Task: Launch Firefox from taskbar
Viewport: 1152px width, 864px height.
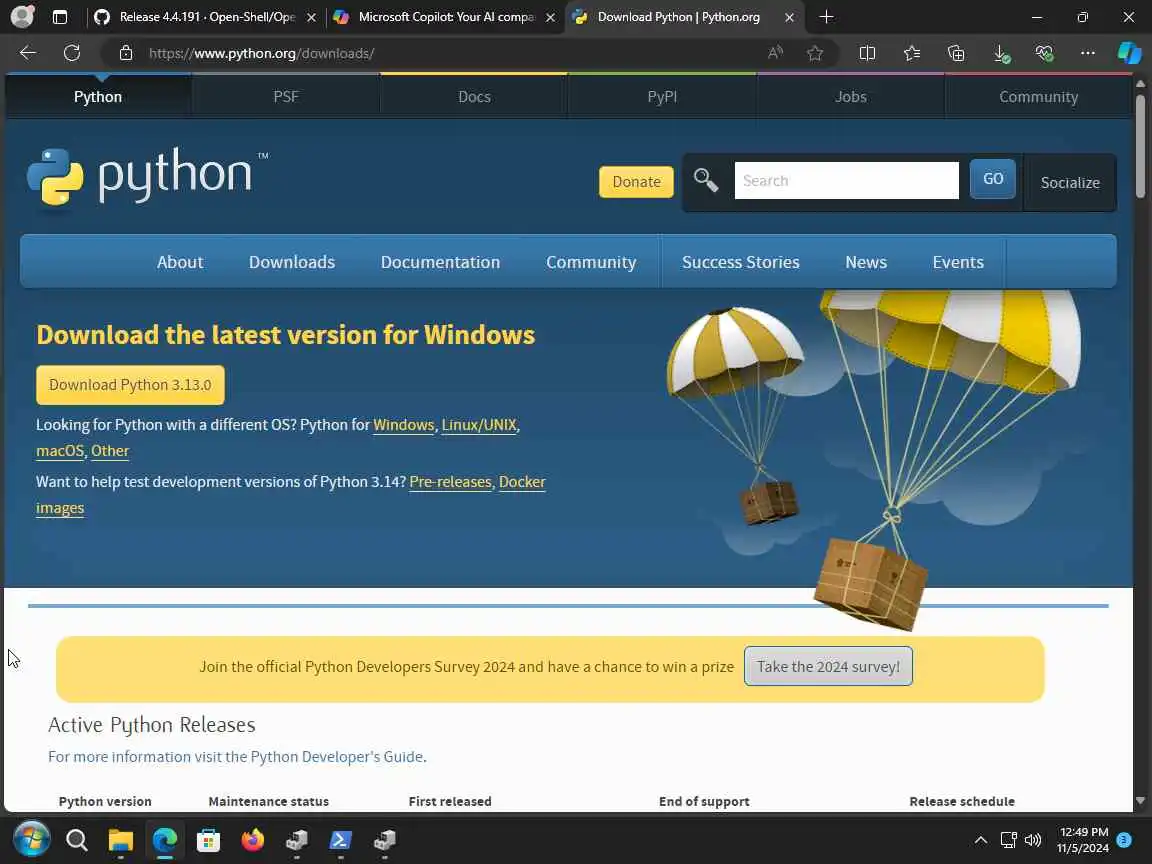Action: 253,839
